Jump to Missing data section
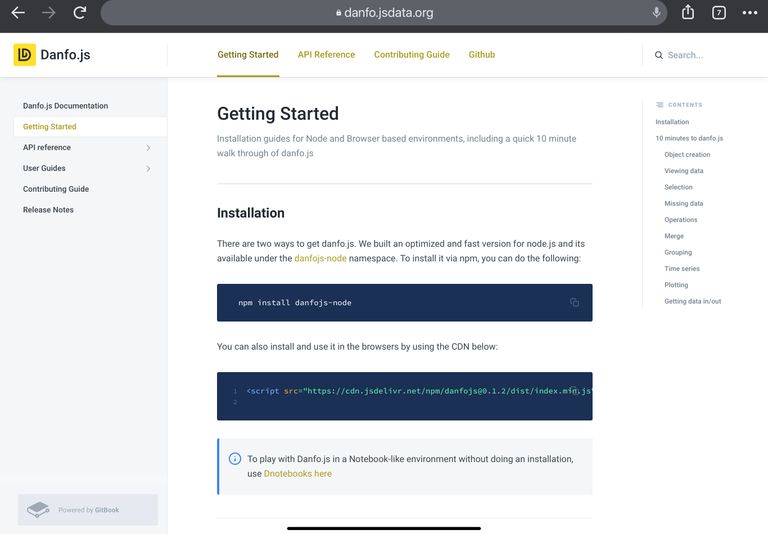Viewport: 768px width, 534px height. pyautogui.click(x=684, y=203)
